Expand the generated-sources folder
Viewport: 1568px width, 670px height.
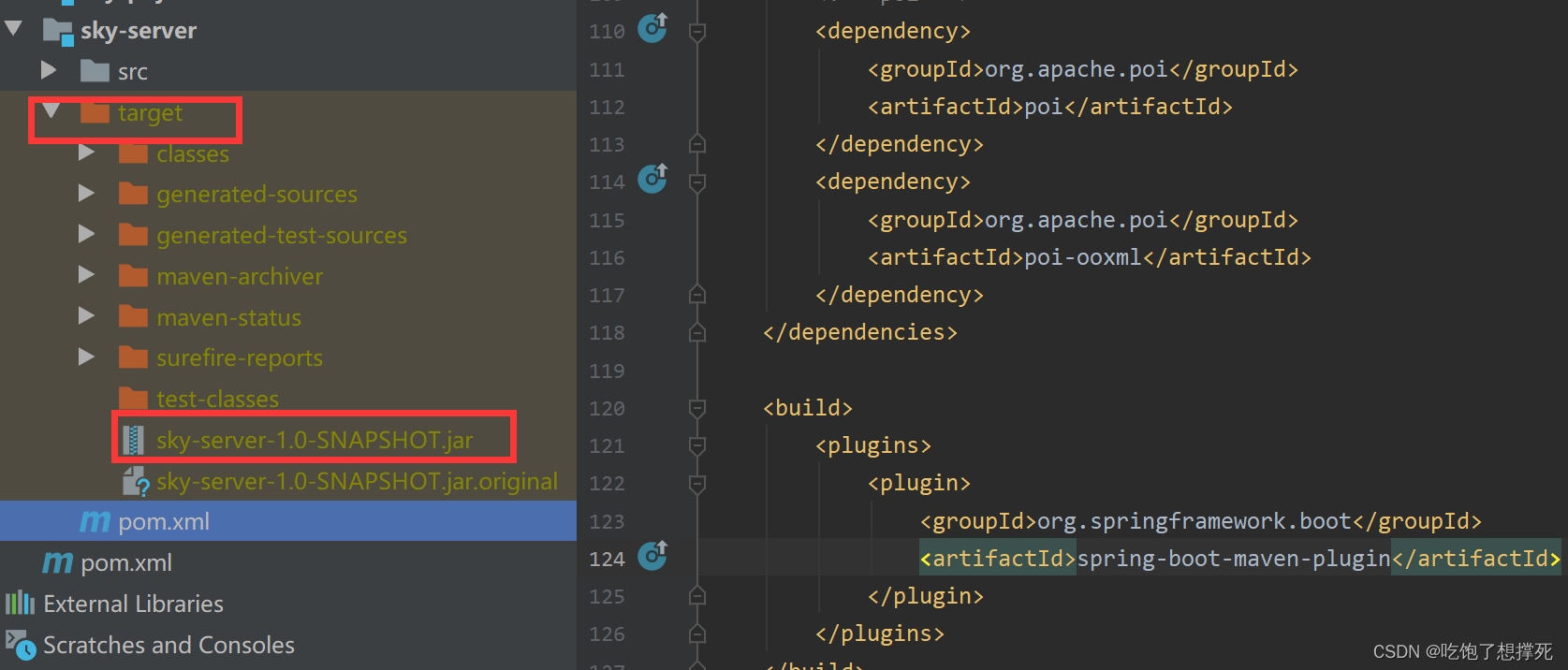tap(86, 194)
